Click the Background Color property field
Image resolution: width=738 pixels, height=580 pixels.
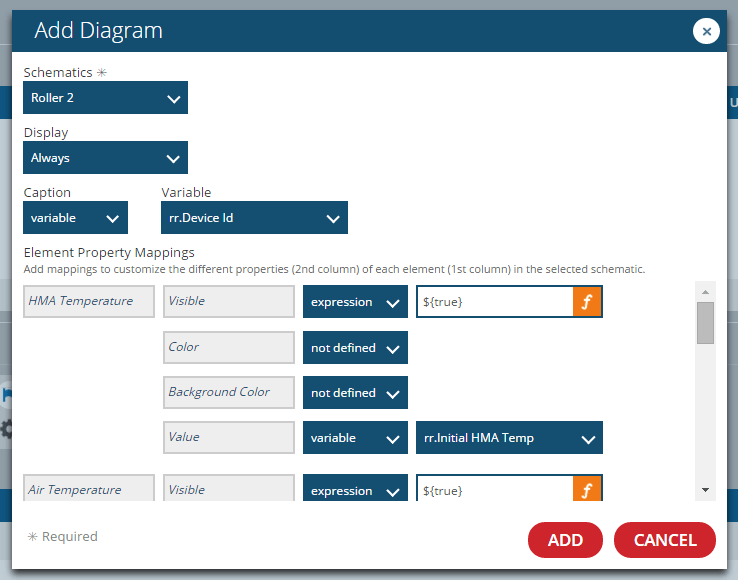pos(229,392)
